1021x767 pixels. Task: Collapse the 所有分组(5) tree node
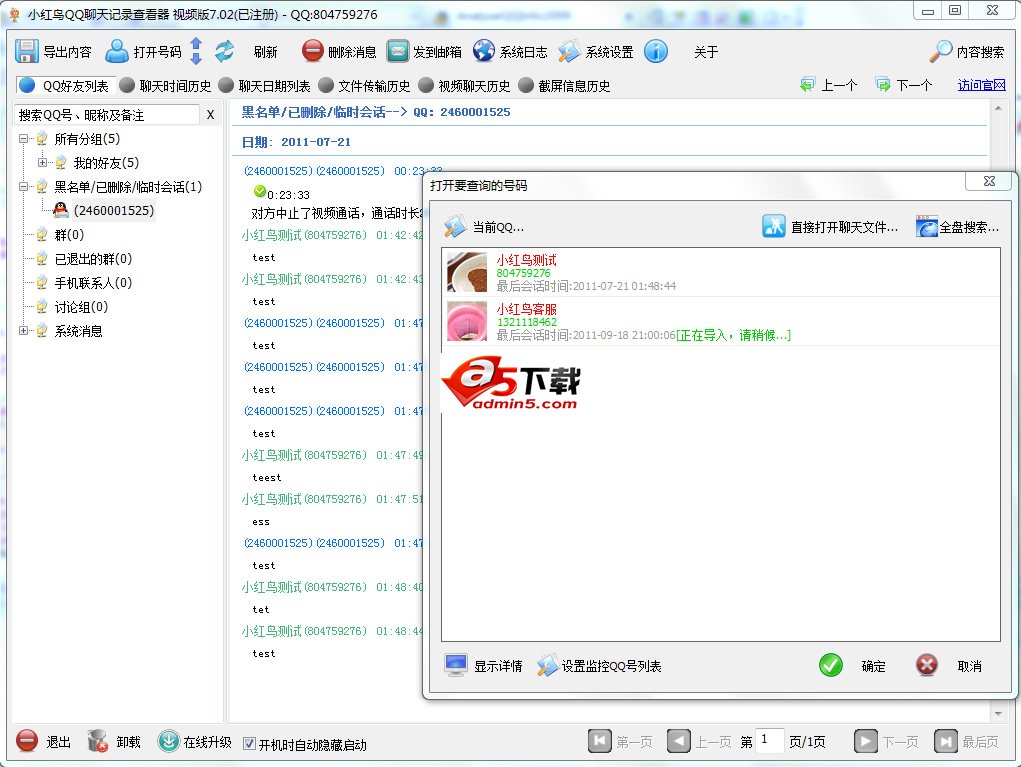pos(23,139)
